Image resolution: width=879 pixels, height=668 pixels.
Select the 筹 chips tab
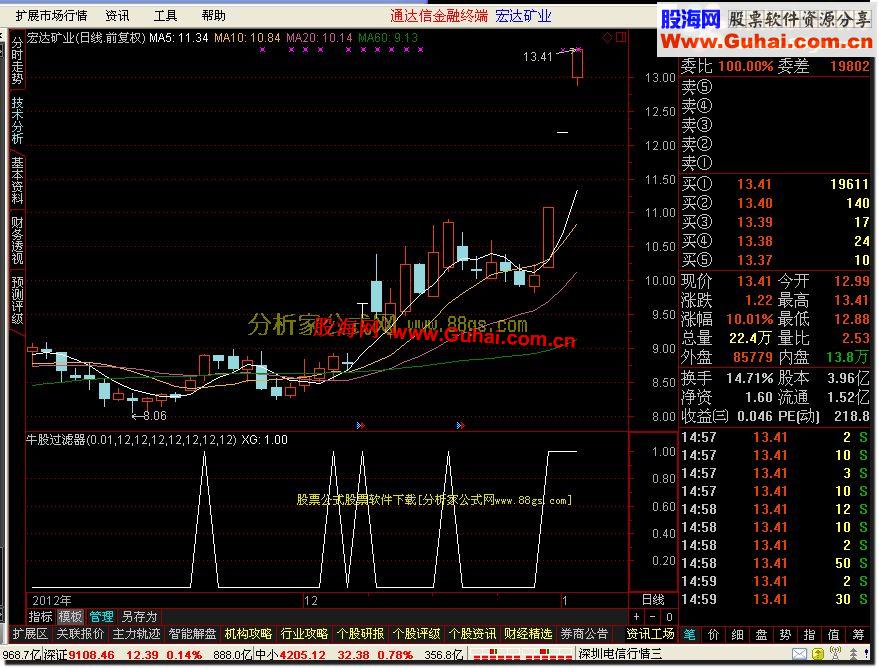(858, 634)
